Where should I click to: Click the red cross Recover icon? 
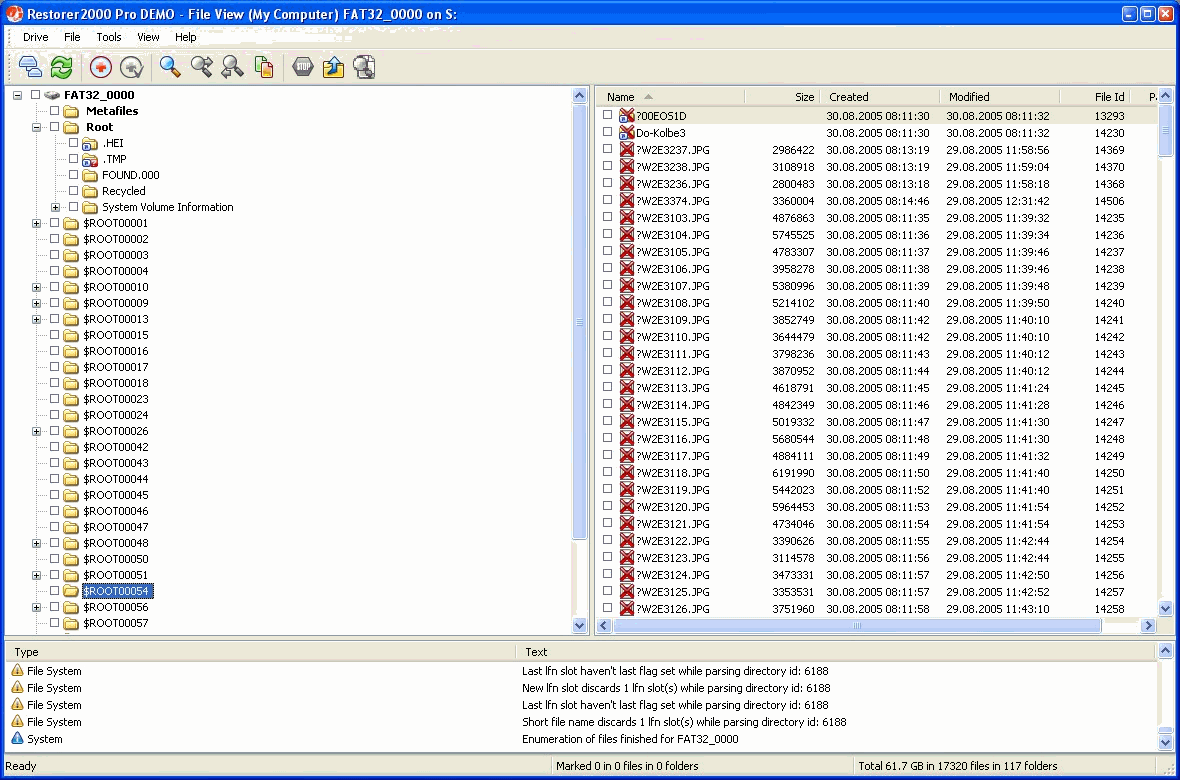point(101,67)
